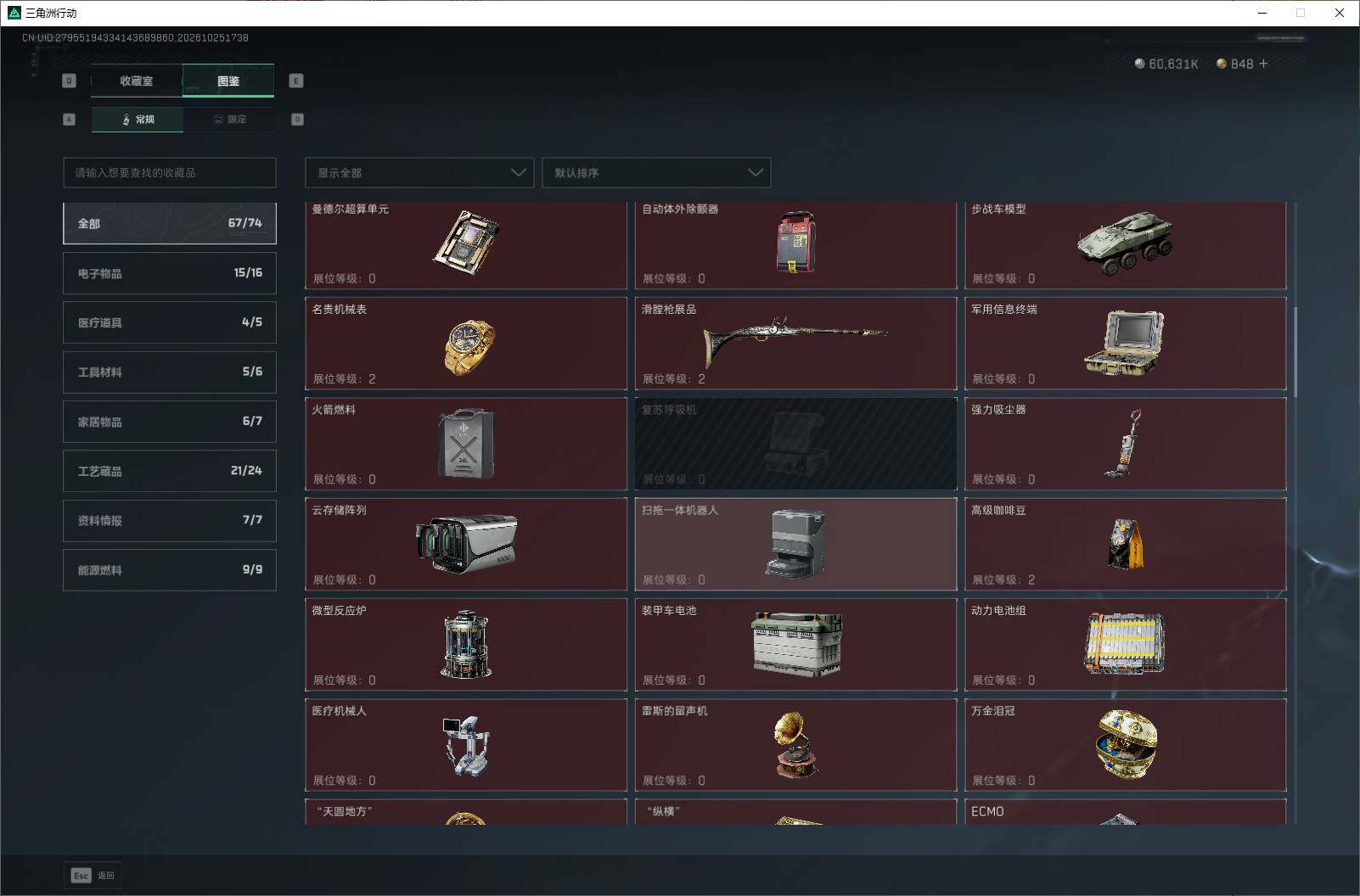Click the 火箭燃料 fuel canister image
The height and width of the screenshot is (896, 1360).
click(466, 443)
